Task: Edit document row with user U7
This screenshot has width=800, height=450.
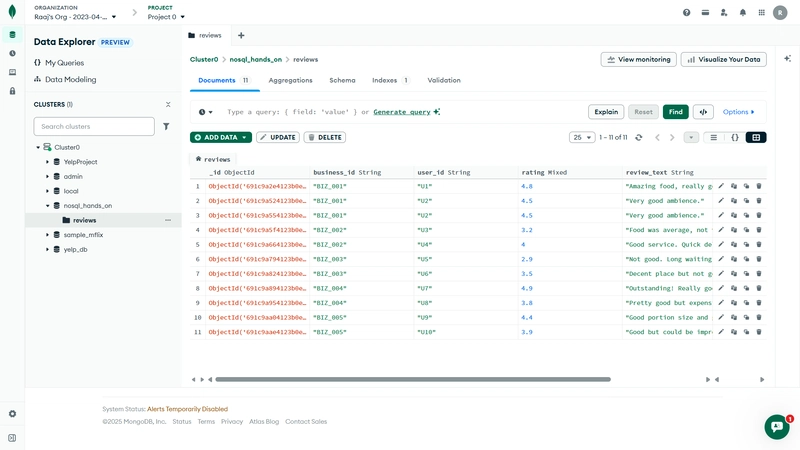Action: click(x=721, y=288)
